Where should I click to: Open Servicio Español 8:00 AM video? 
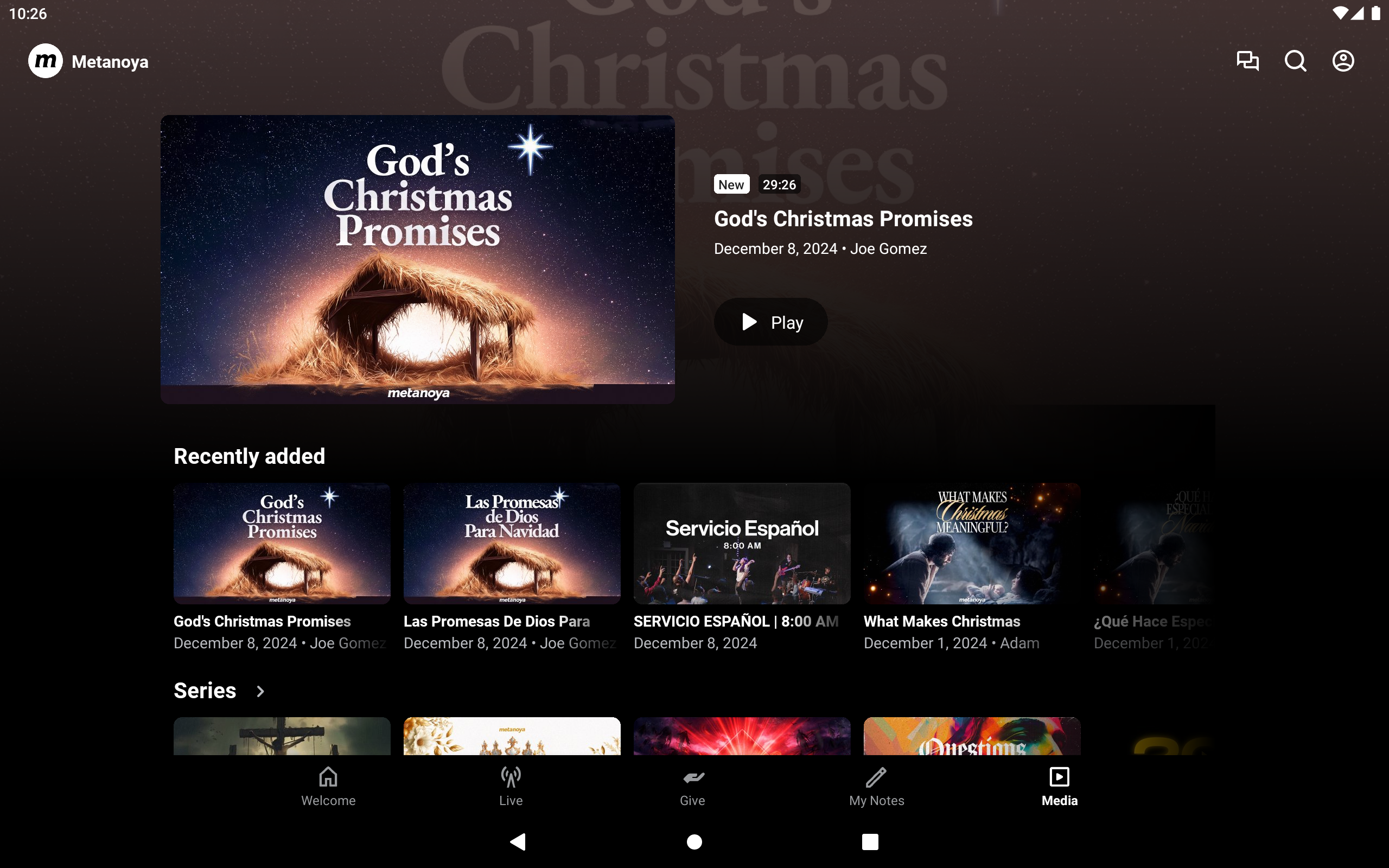click(742, 544)
